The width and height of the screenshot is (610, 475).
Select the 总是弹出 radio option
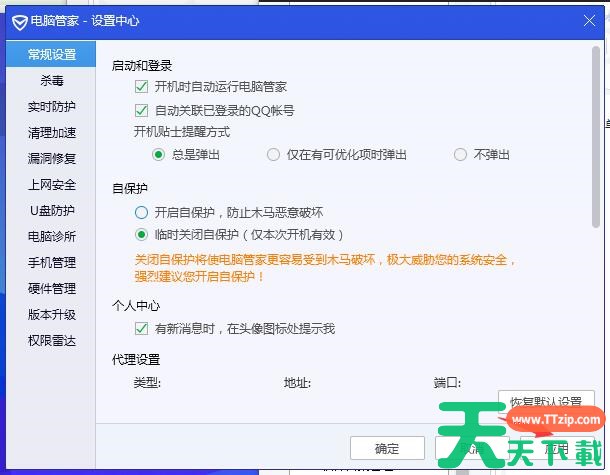coord(158,155)
